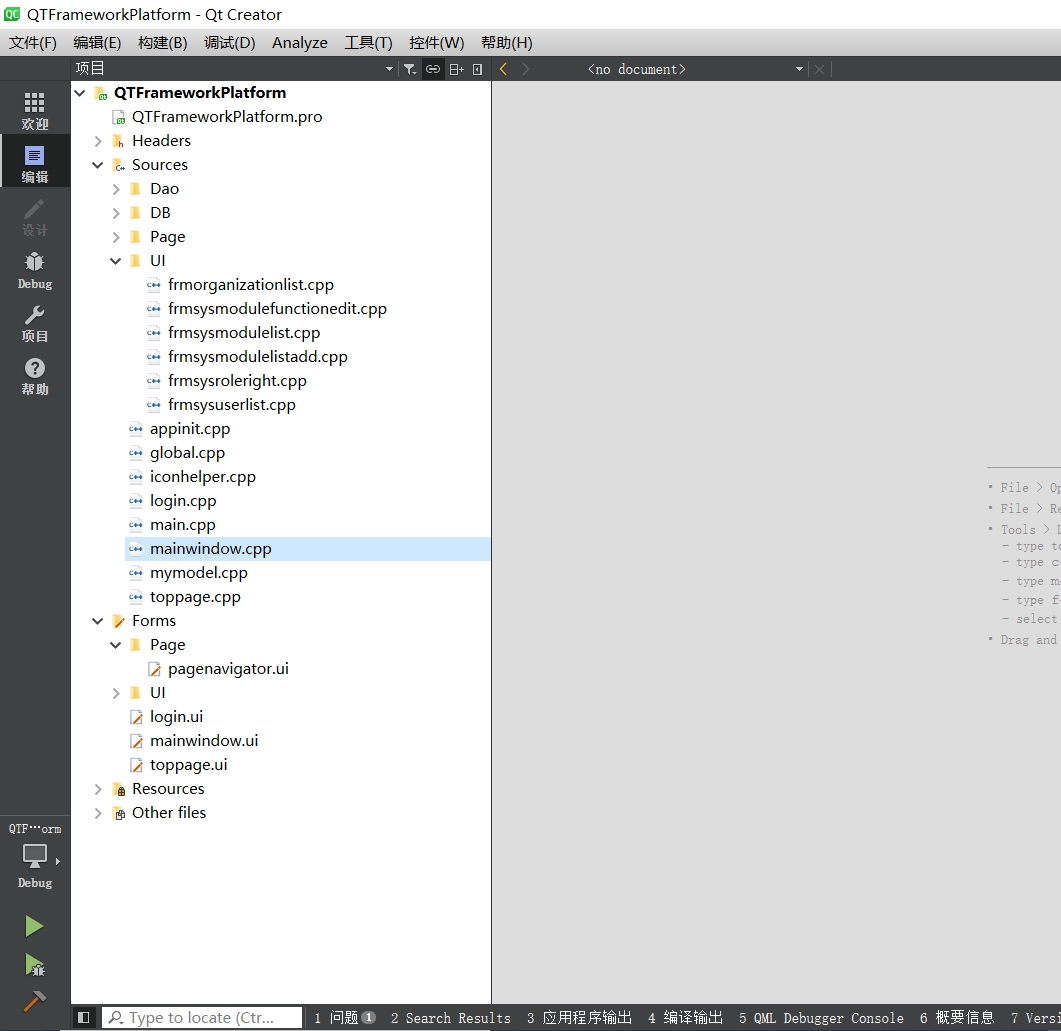1061x1031 pixels.
Task: Expand the Page folder under Sources
Action: 116,237
